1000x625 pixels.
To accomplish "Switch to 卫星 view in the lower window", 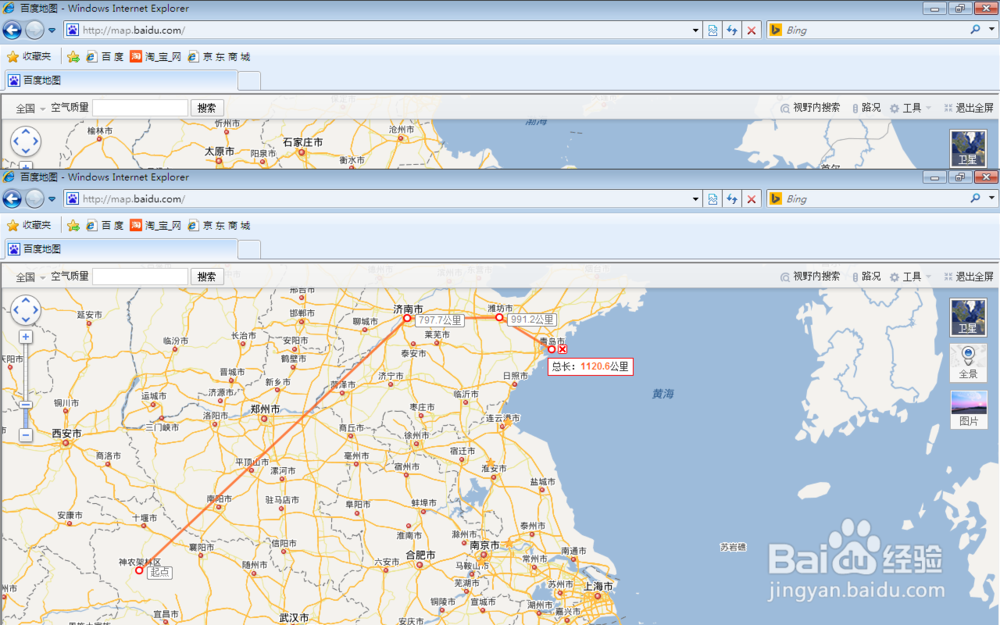I will tap(968, 317).
